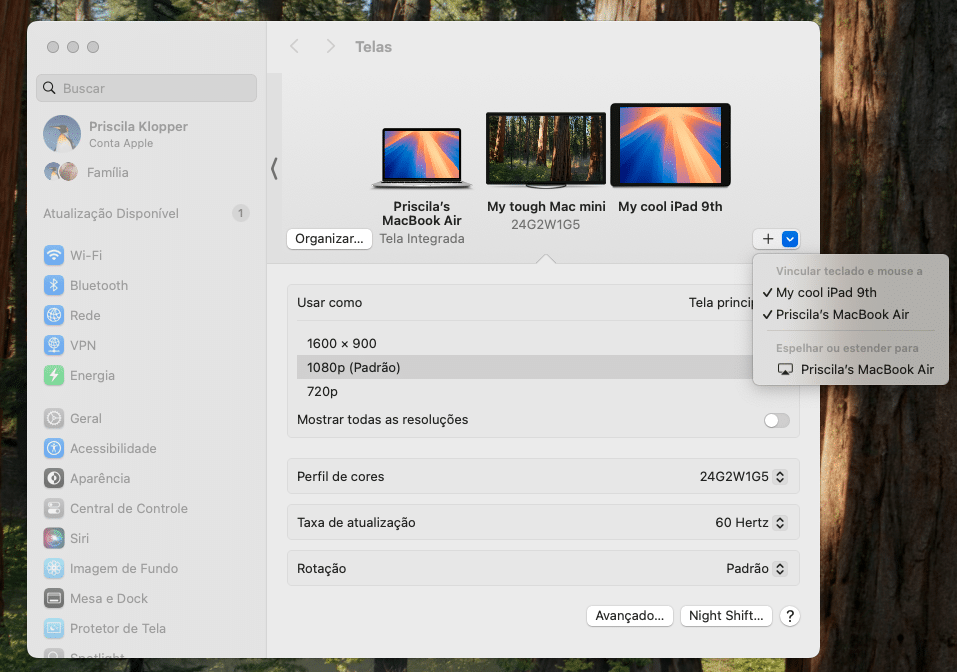The width and height of the screenshot is (957, 672).
Task: Click Priscila Klopper's penguin avatar
Action: (62, 134)
